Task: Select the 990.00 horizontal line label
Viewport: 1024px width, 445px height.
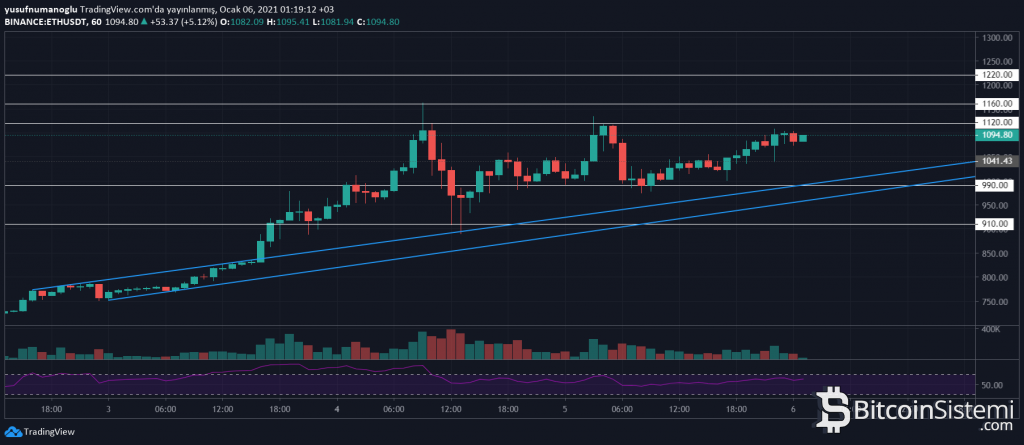Action: coord(996,185)
